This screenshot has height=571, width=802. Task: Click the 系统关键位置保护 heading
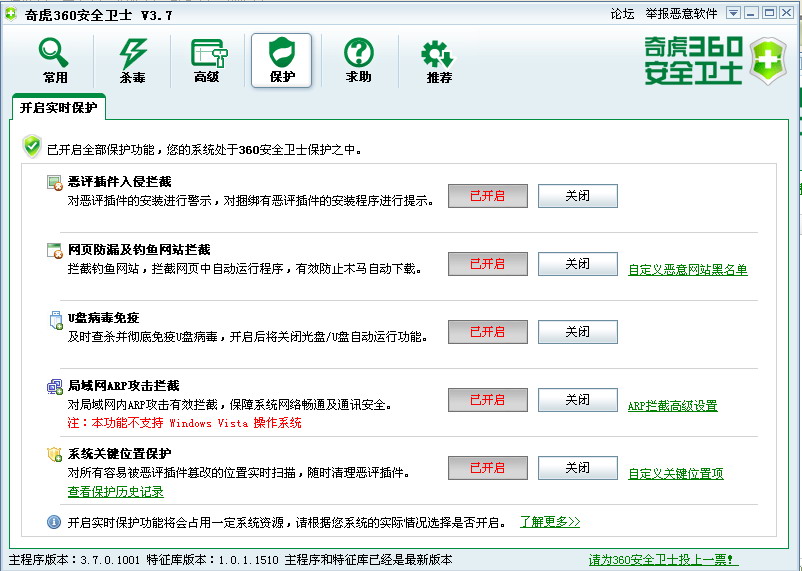point(120,454)
